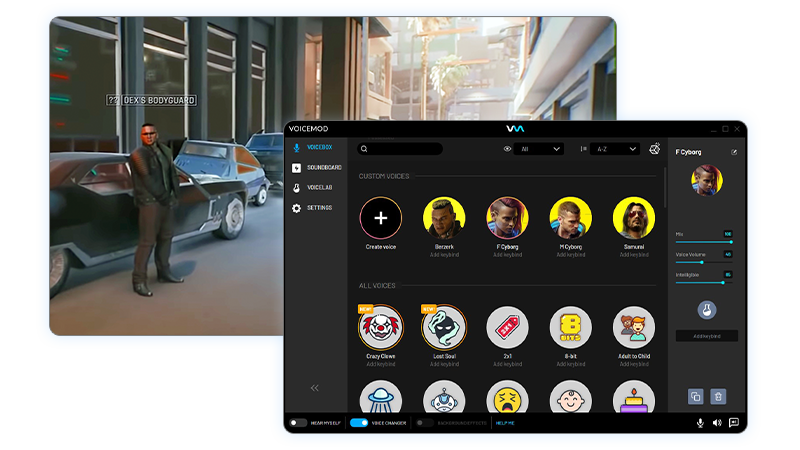Open the Settings tab
The height and width of the screenshot is (450, 800).
(x=314, y=208)
